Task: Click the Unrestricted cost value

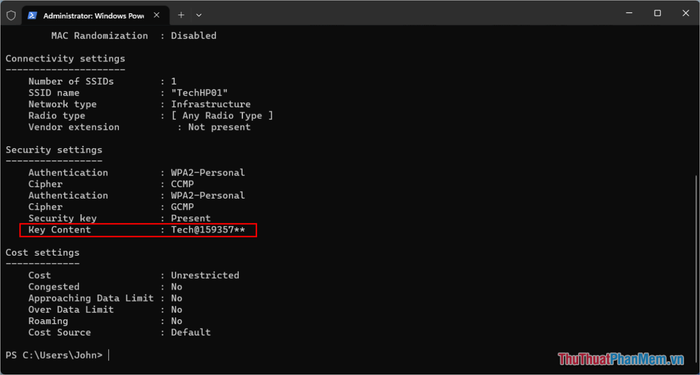Action: click(x=205, y=275)
